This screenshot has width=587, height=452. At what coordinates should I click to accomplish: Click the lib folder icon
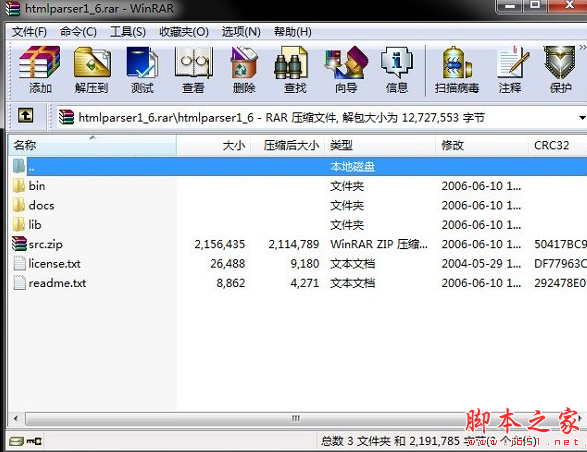pyautogui.click(x=19, y=225)
